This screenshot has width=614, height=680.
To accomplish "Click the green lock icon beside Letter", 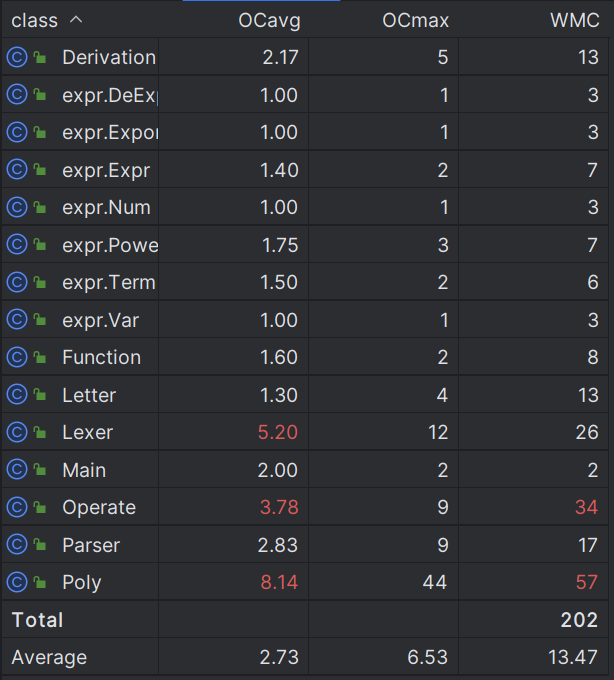I will coord(40,394).
